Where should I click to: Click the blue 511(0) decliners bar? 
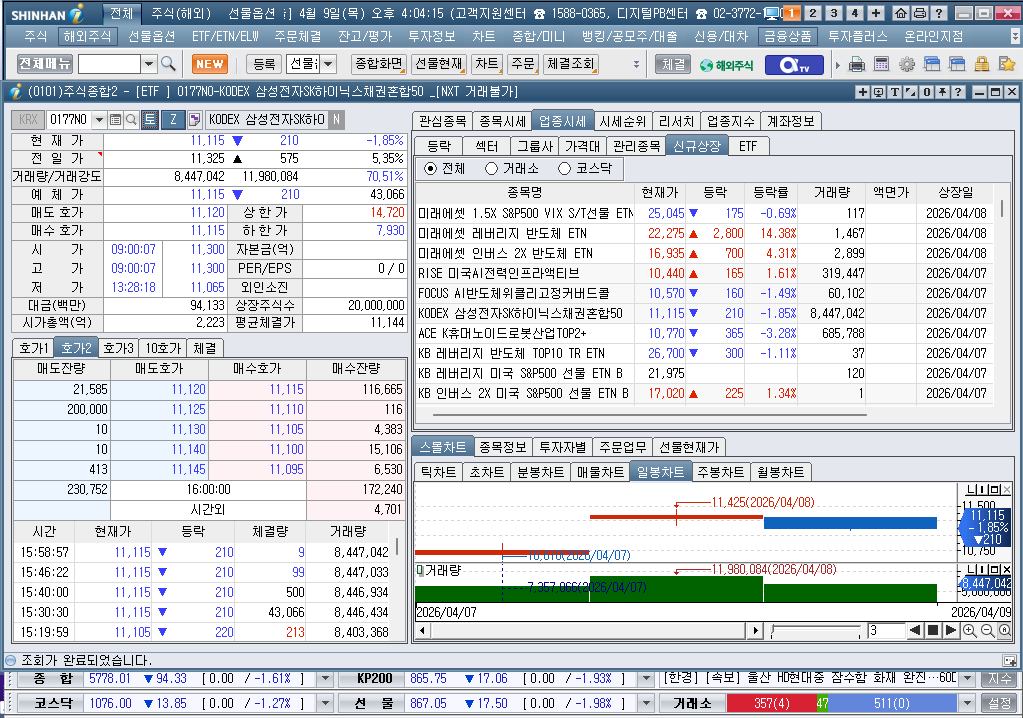click(x=892, y=704)
